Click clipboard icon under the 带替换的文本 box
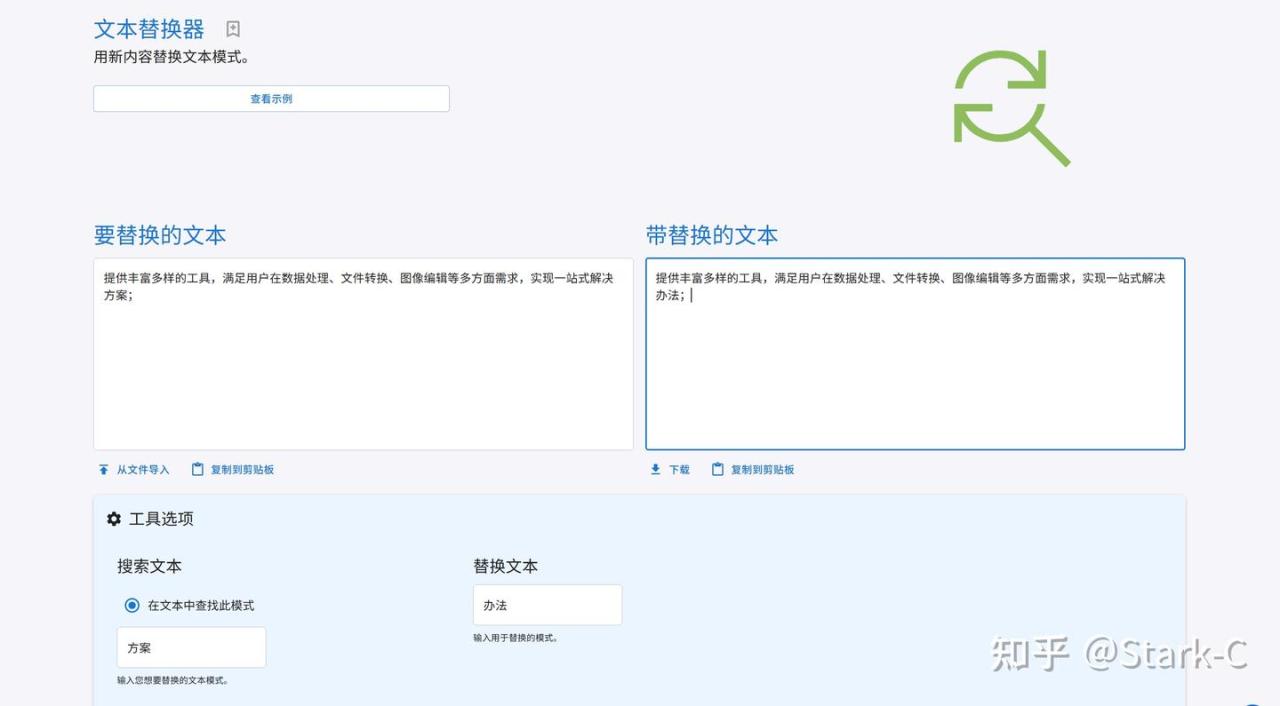 (718, 469)
